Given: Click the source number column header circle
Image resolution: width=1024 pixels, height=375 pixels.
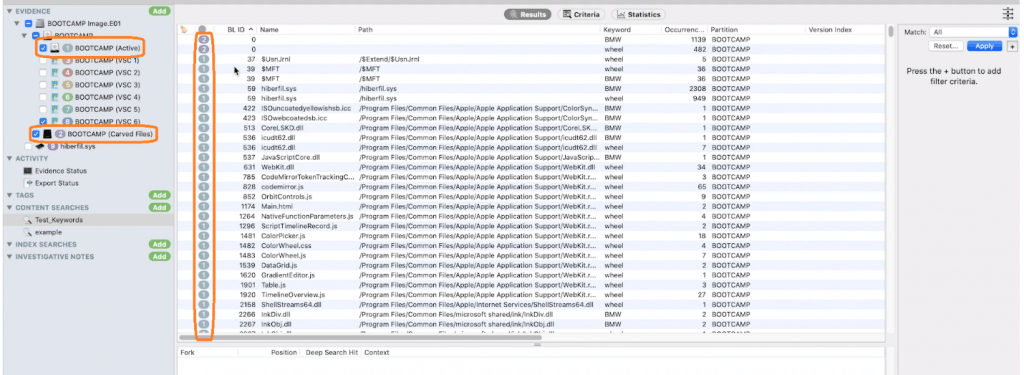Looking at the screenshot, I should click(202, 29).
